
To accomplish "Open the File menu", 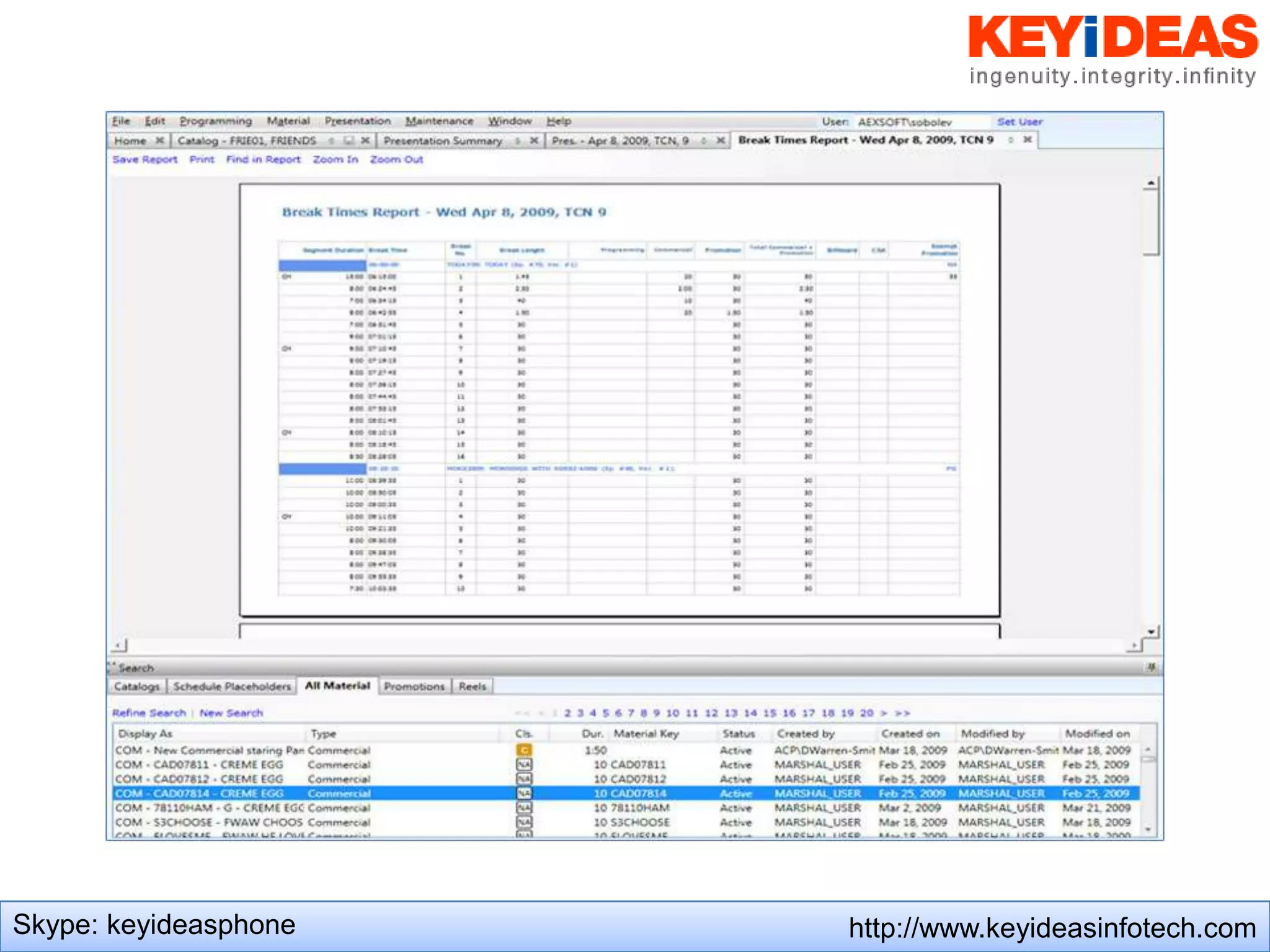I will click(121, 121).
